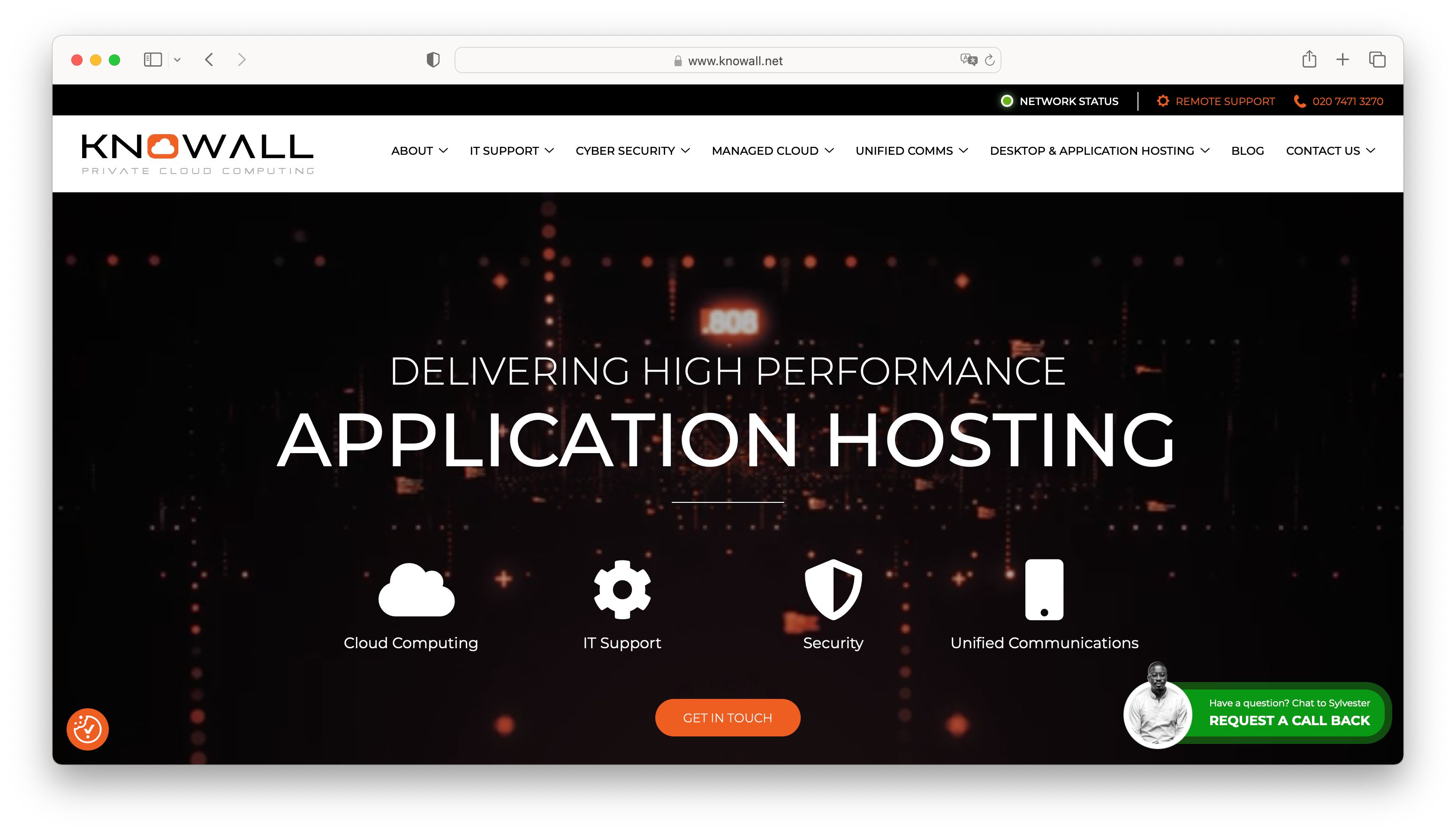The image size is (1456, 834).
Task: Open the cookie preferences icon
Action: tap(88, 729)
